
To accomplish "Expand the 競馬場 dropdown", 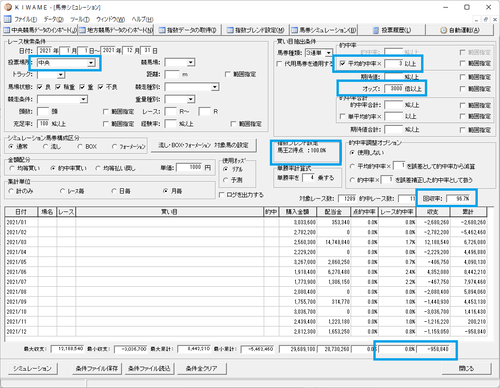I will coord(190,62).
